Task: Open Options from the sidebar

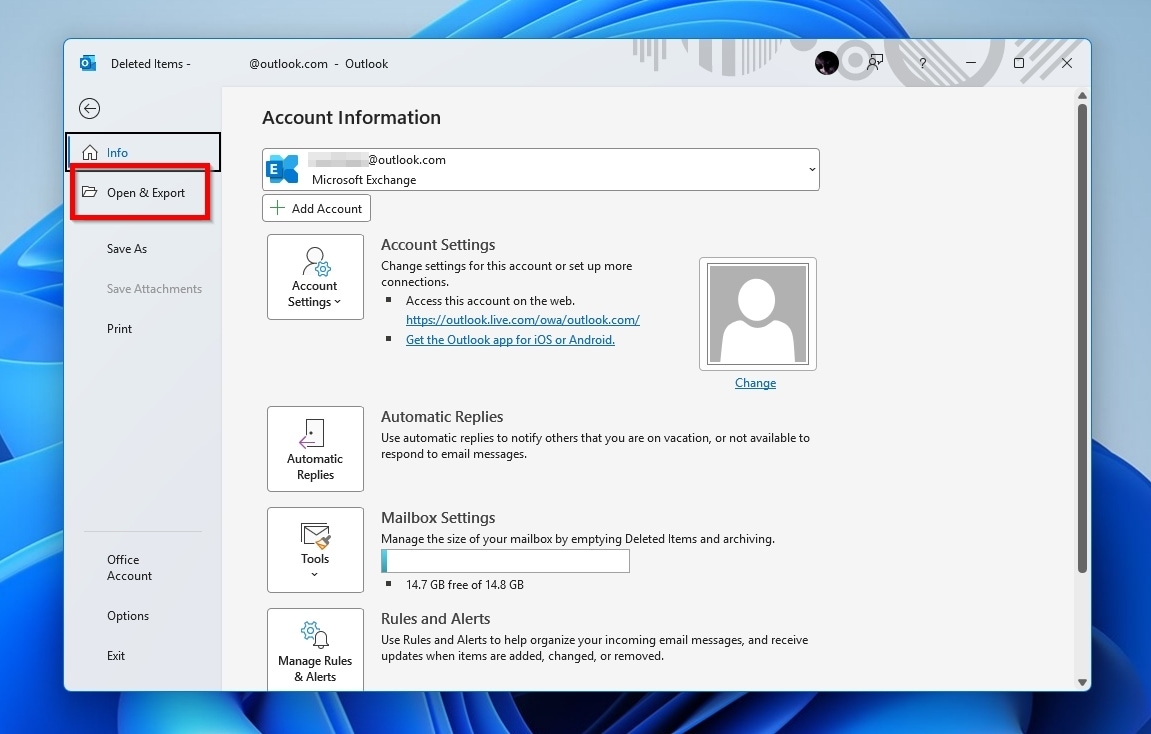Action: tap(128, 616)
